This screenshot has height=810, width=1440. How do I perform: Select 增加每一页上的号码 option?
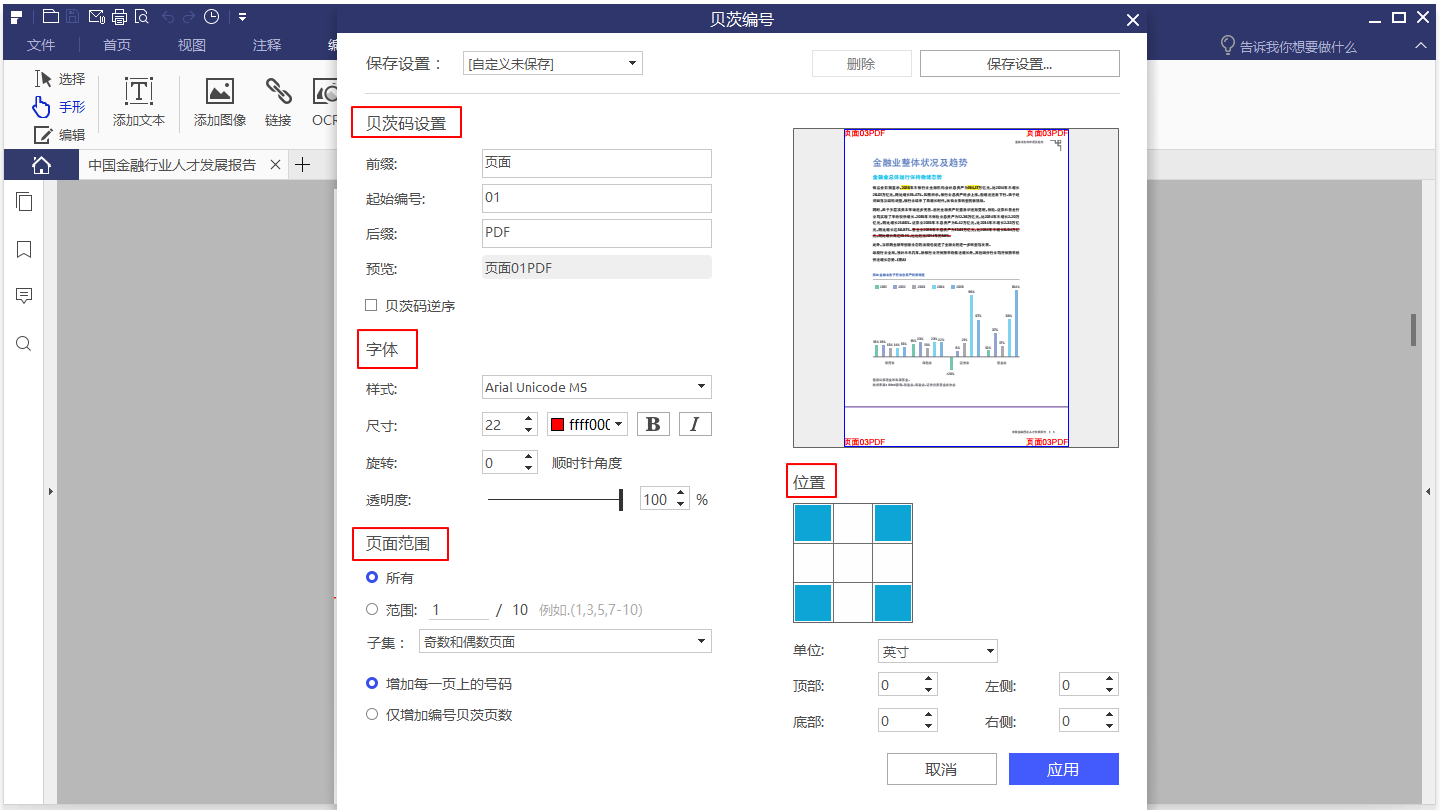(x=372, y=683)
